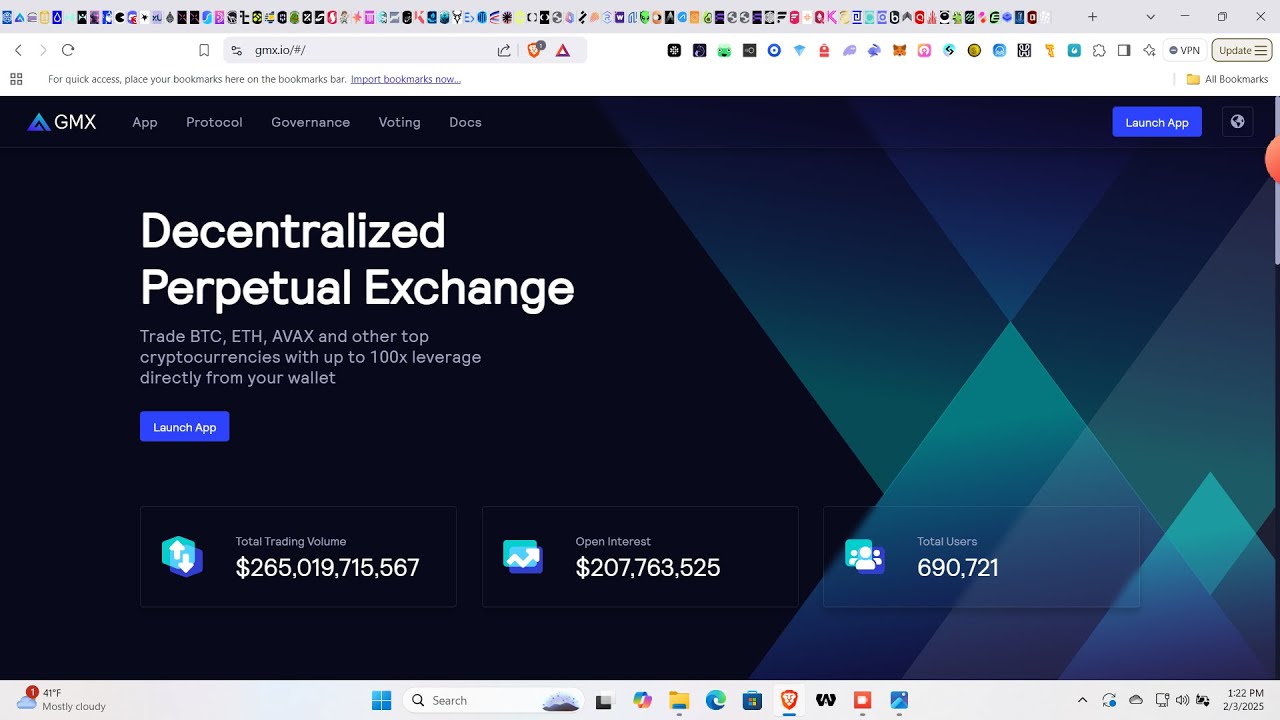Click the page vertical scrollbar

(1275, 180)
